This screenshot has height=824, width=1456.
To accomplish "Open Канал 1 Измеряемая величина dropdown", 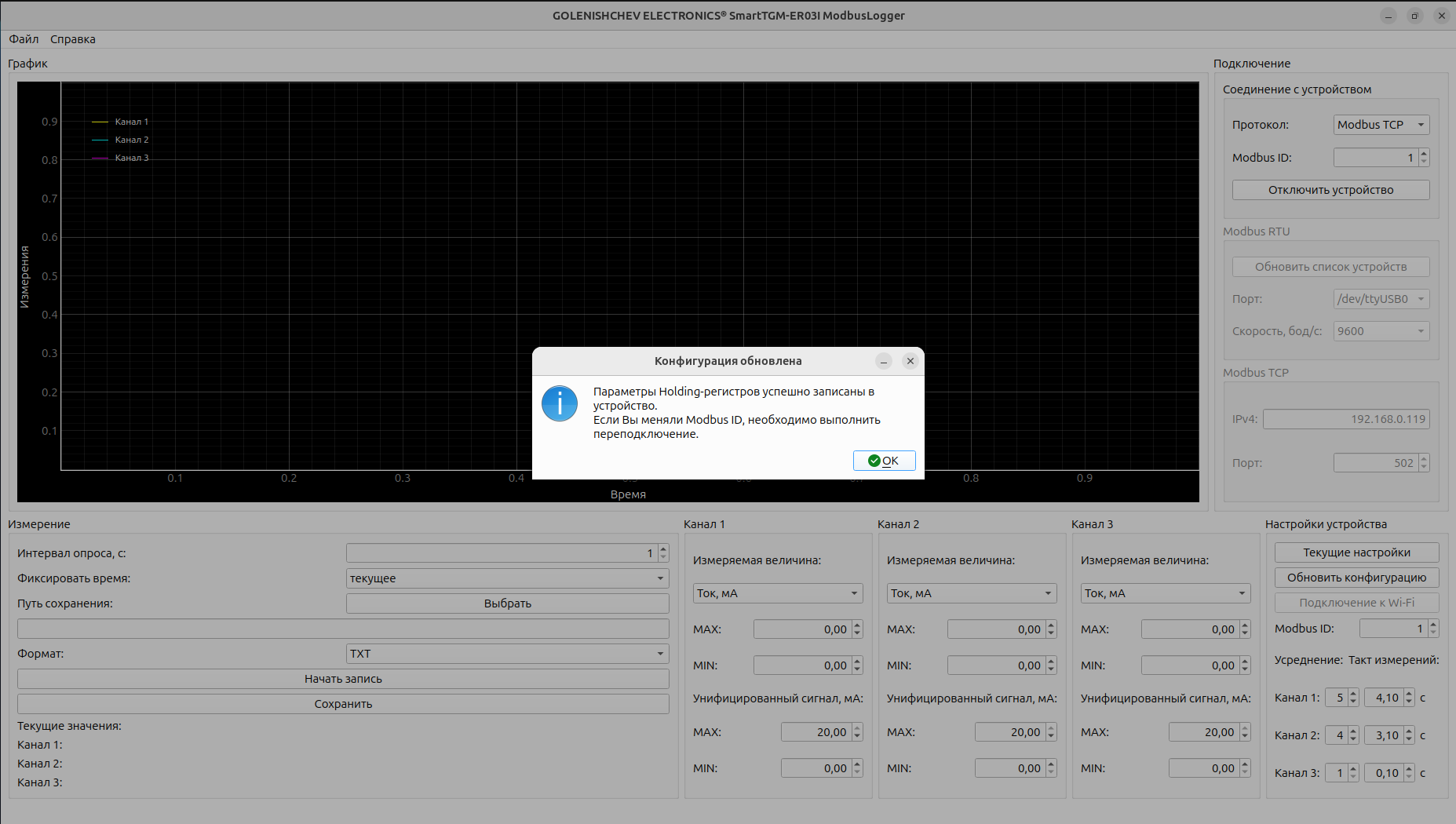I will click(777, 593).
